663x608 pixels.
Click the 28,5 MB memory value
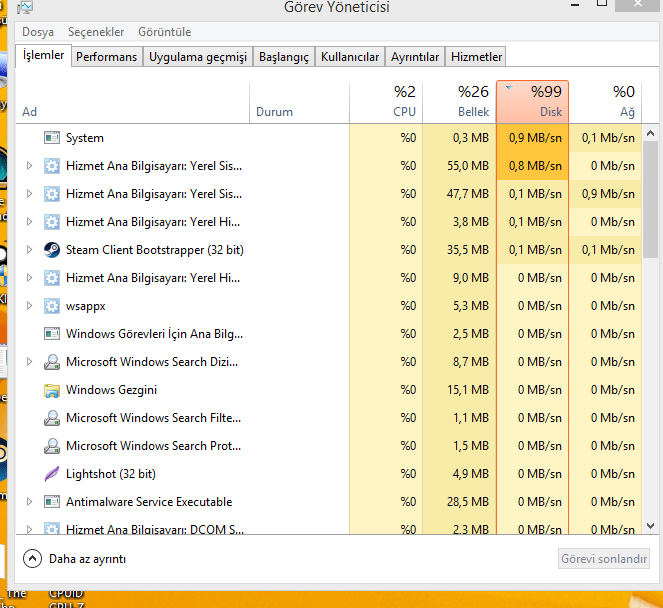pos(468,502)
